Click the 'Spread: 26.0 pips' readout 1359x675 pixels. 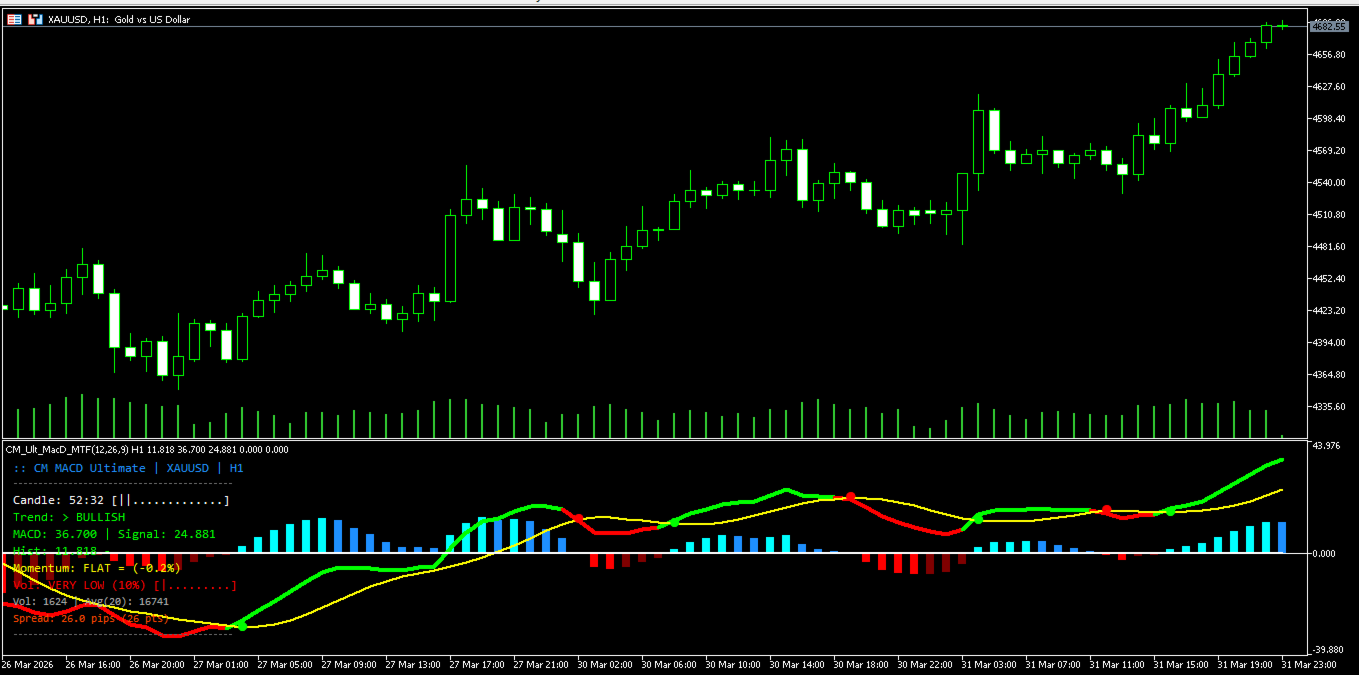tap(91, 618)
